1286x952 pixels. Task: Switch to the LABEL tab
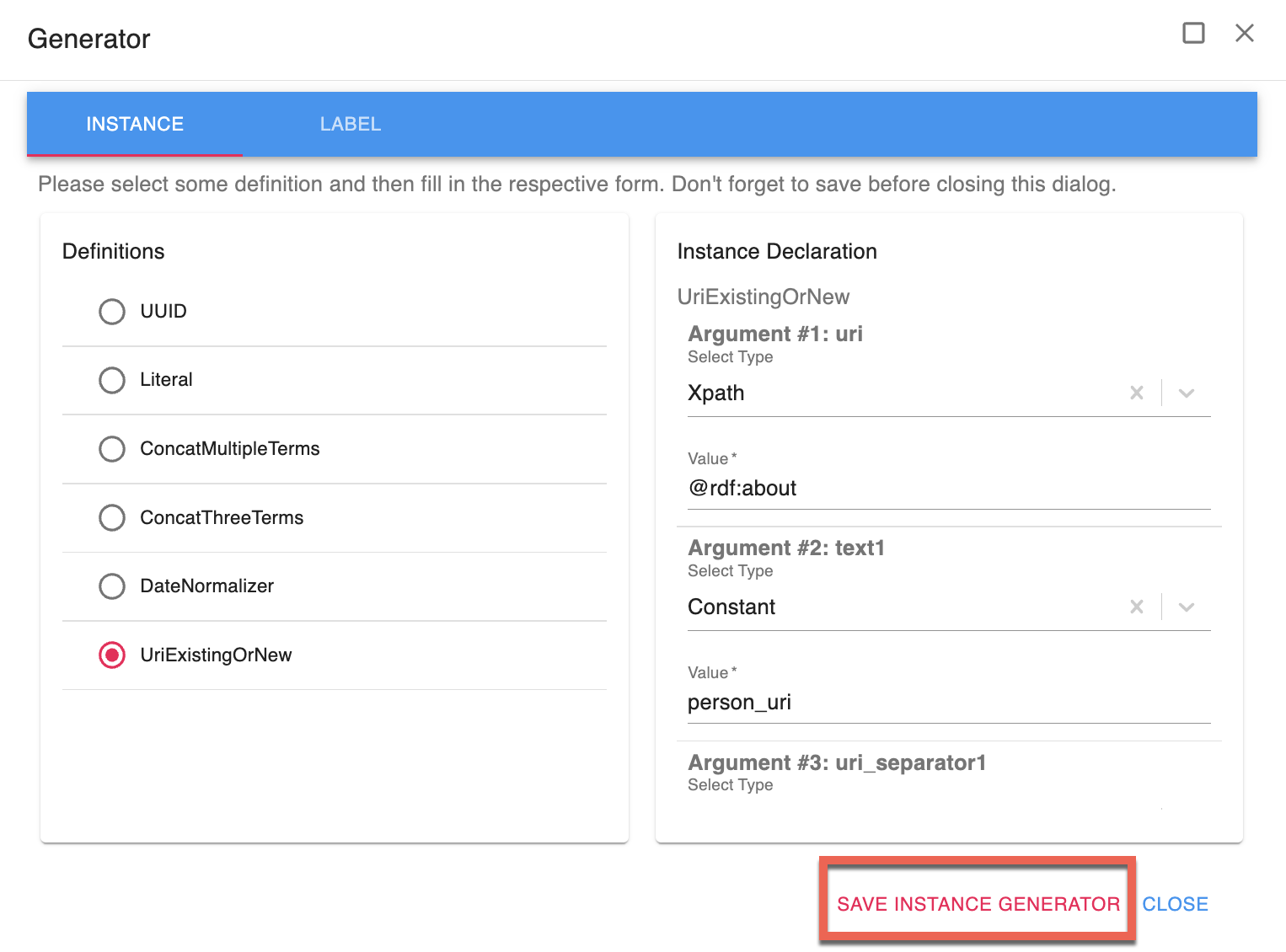pos(351,124)
